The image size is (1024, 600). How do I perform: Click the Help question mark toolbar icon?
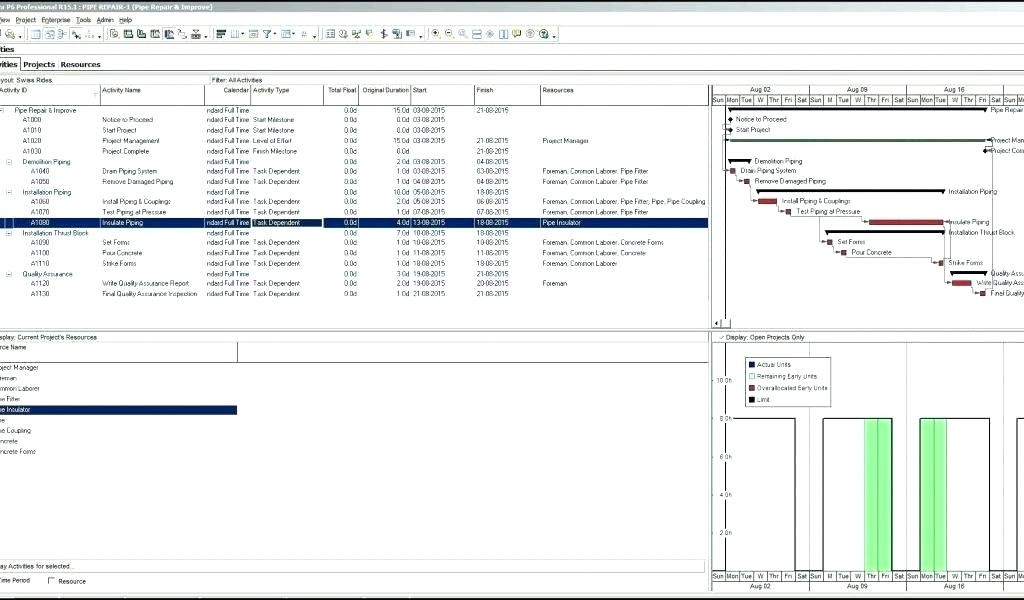pyautogui.click(x=543, y=34)
